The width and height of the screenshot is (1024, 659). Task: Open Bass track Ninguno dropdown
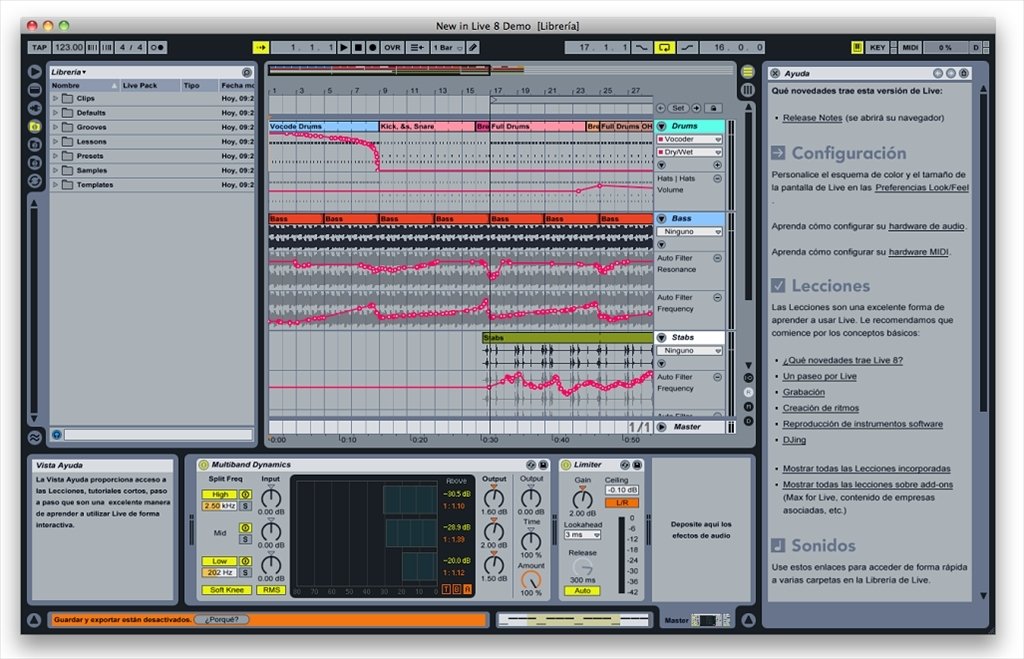click(x=689, y=231)
